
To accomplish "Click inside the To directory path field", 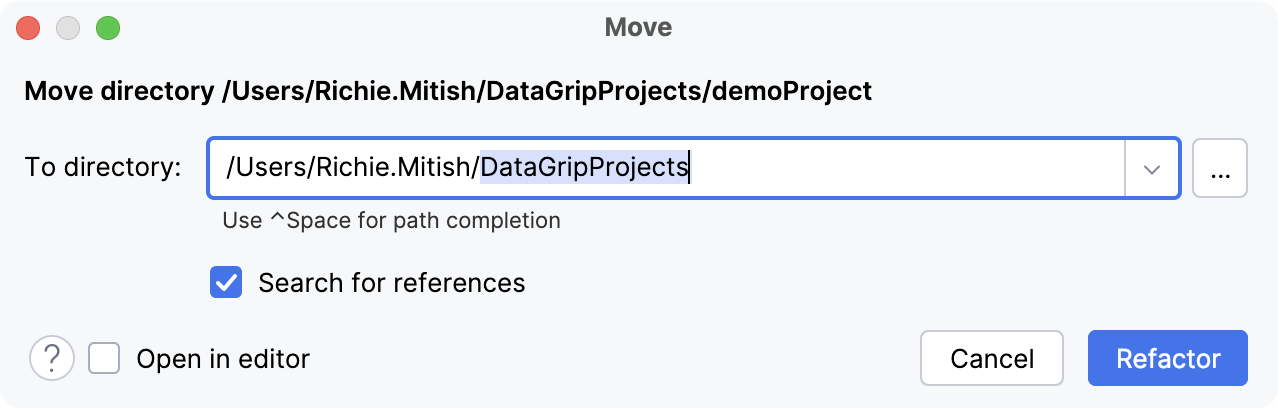I will [x=900, y=168].
